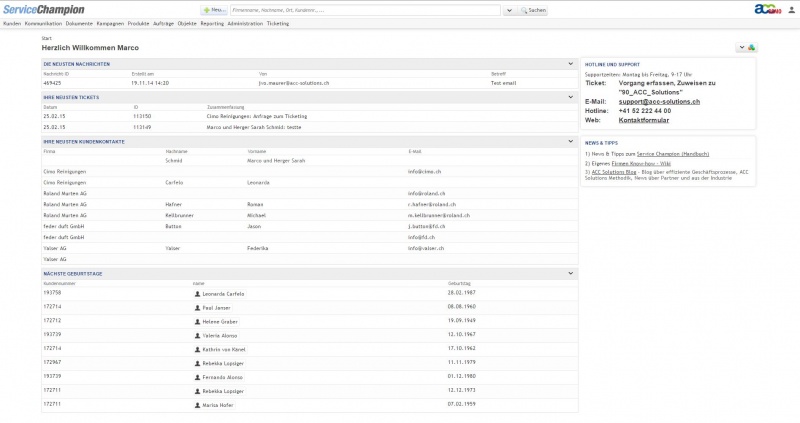Viewport: 800px width, 423px height.
Task: Open the Kampagnen menu
Action: pyautogui.click(x=110, y=23)
